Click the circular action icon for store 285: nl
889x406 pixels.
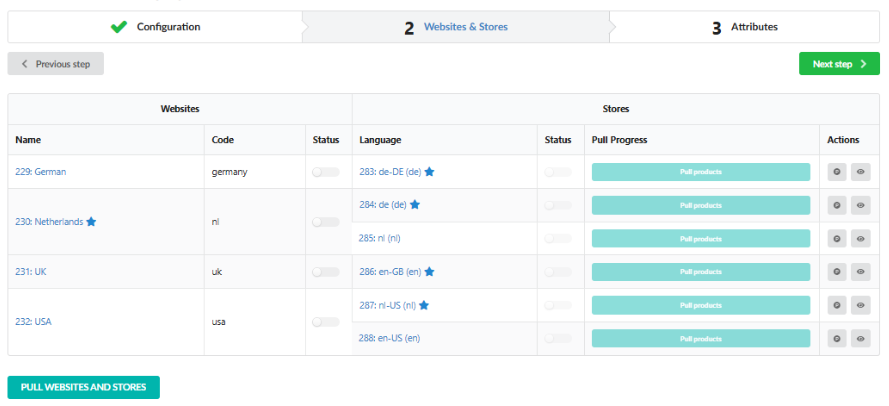pos(836,239)
